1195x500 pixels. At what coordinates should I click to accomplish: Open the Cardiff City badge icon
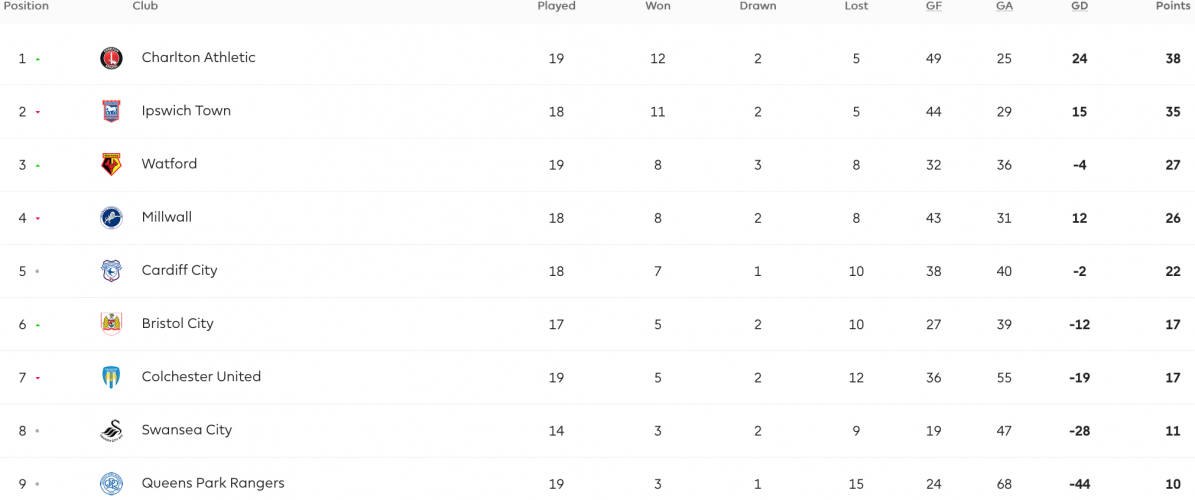tap(111, 271)
